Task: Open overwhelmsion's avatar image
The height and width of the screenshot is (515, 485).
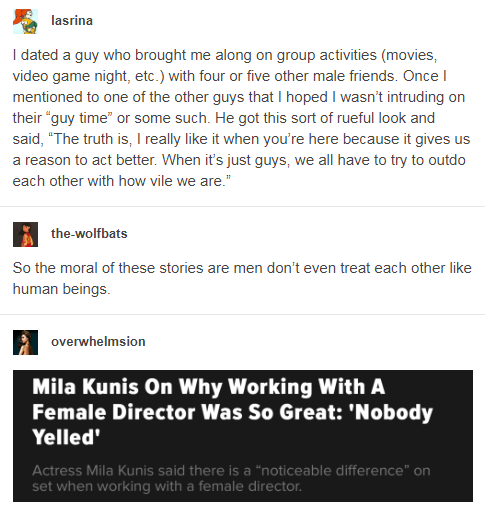Action: (x=25, y=342)
